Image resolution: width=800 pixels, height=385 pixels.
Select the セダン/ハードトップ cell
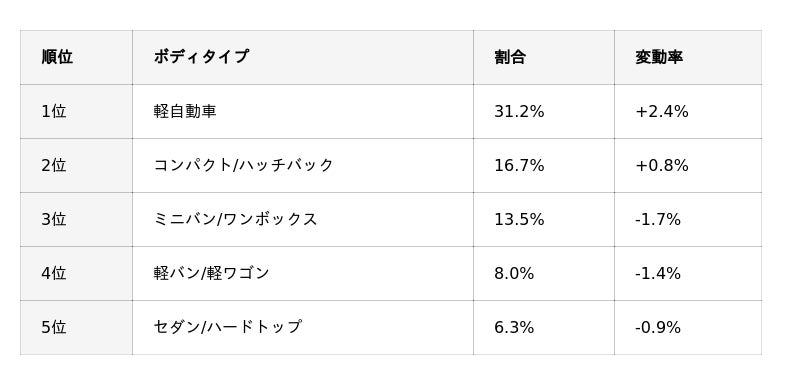tap(303, 327)
